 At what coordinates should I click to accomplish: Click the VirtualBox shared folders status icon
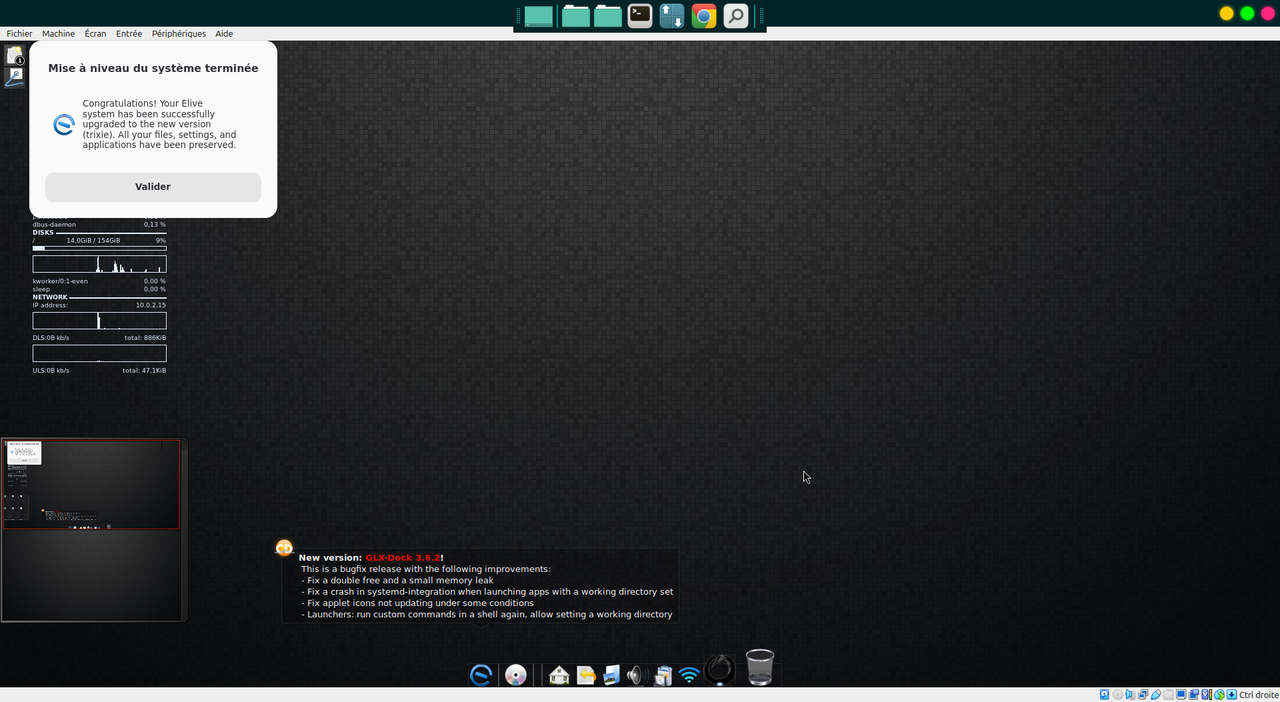pyautogui.click(x=1169, y=695)
